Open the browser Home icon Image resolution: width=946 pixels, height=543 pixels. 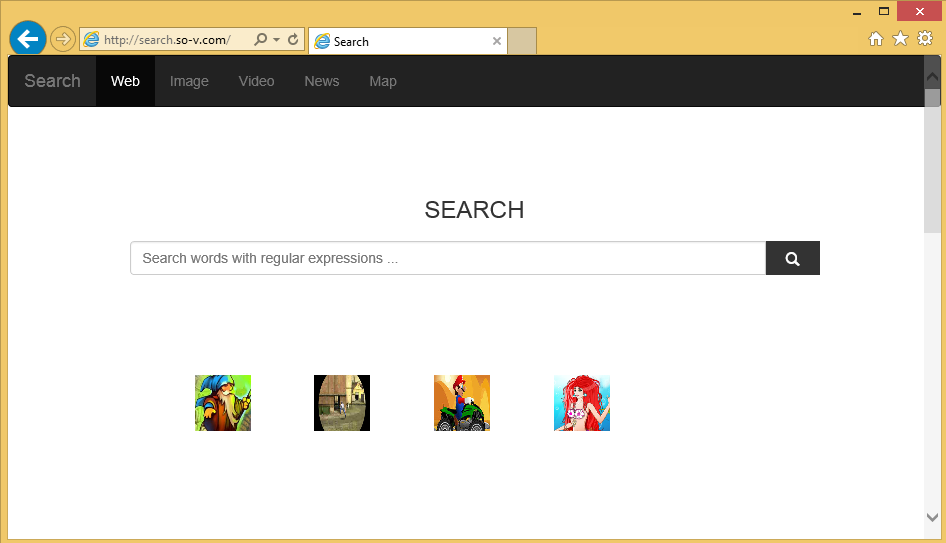[876, 39]
